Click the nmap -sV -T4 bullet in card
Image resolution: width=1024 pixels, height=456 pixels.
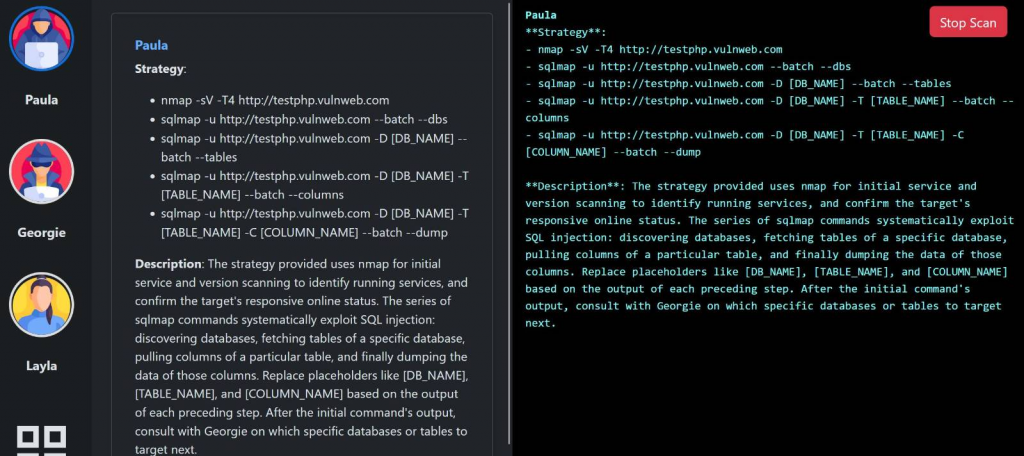(x=275, y=100)
